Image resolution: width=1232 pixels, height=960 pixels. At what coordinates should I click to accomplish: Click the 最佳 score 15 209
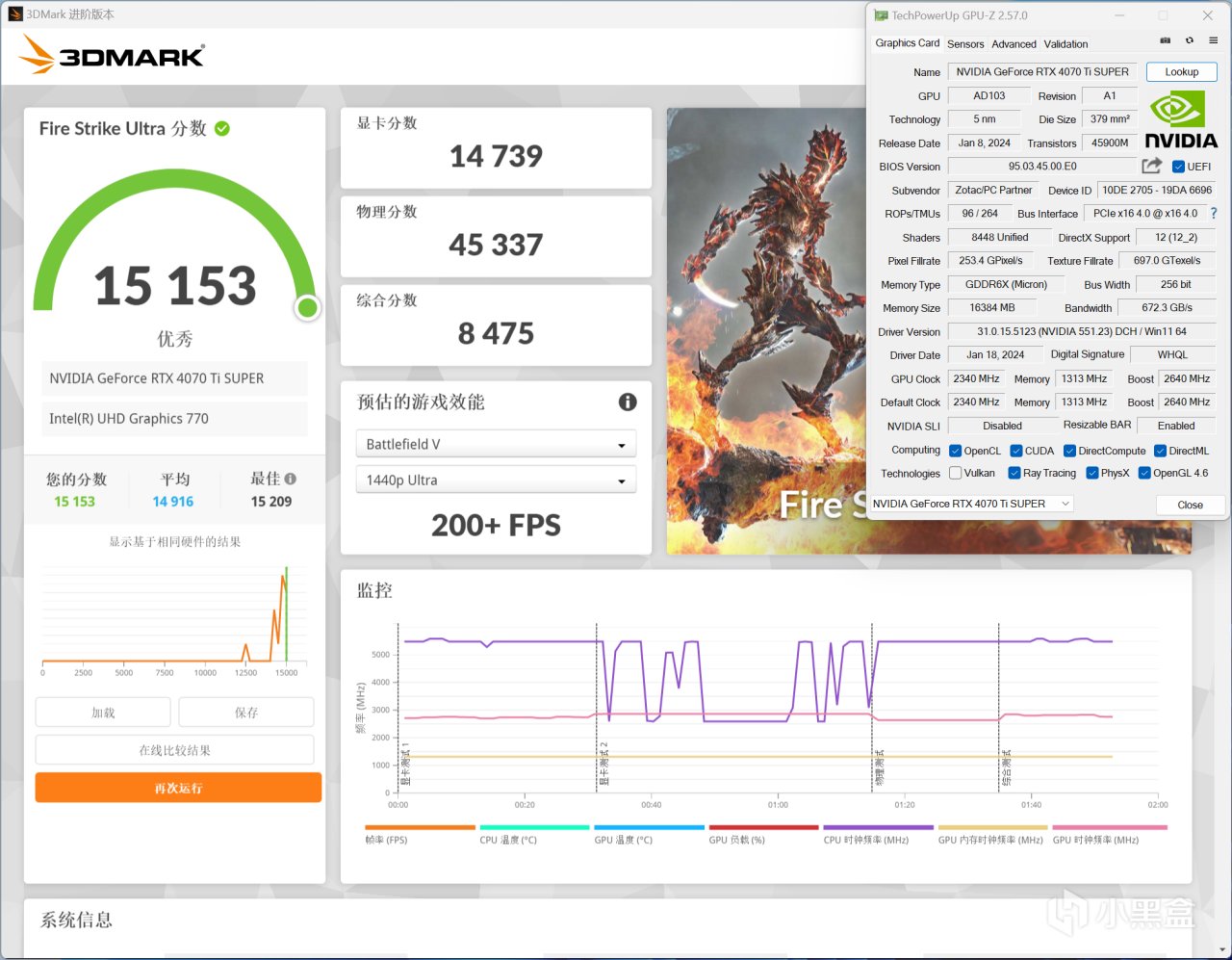tap(271, 502)
